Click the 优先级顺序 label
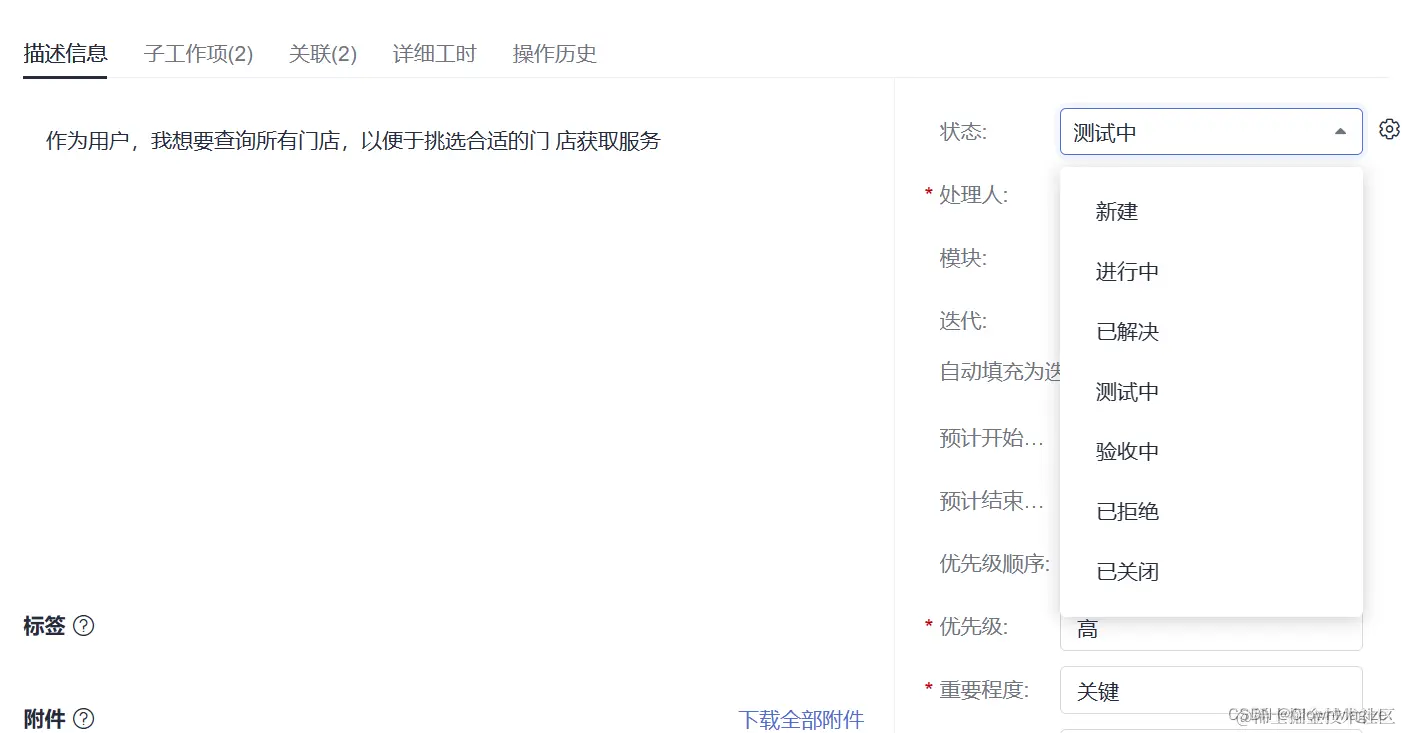Viewport: 1402px width, 733px height. point(994,564)
